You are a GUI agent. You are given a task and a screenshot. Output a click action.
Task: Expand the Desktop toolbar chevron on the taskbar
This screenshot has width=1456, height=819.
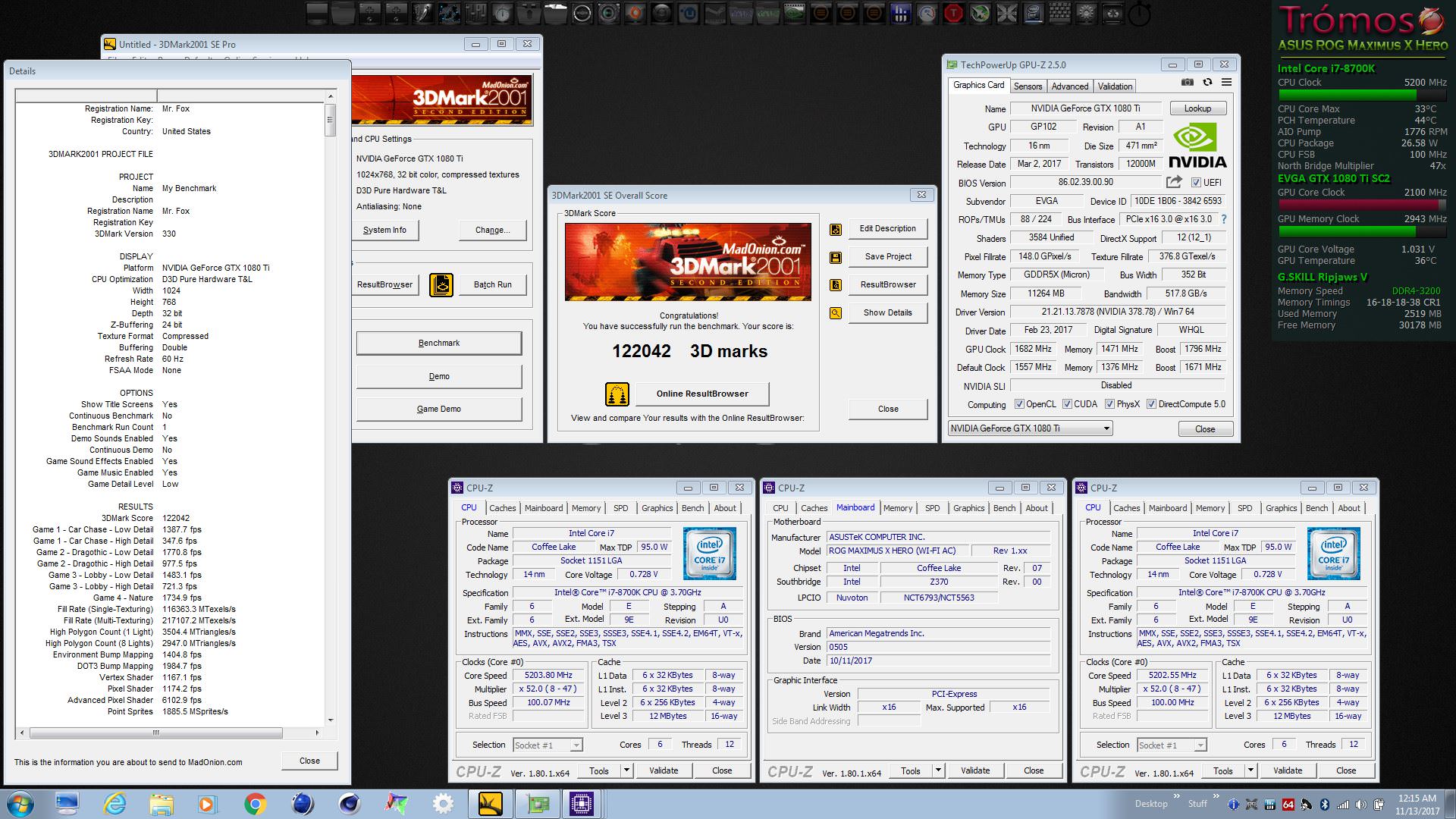pos(1176,796)
